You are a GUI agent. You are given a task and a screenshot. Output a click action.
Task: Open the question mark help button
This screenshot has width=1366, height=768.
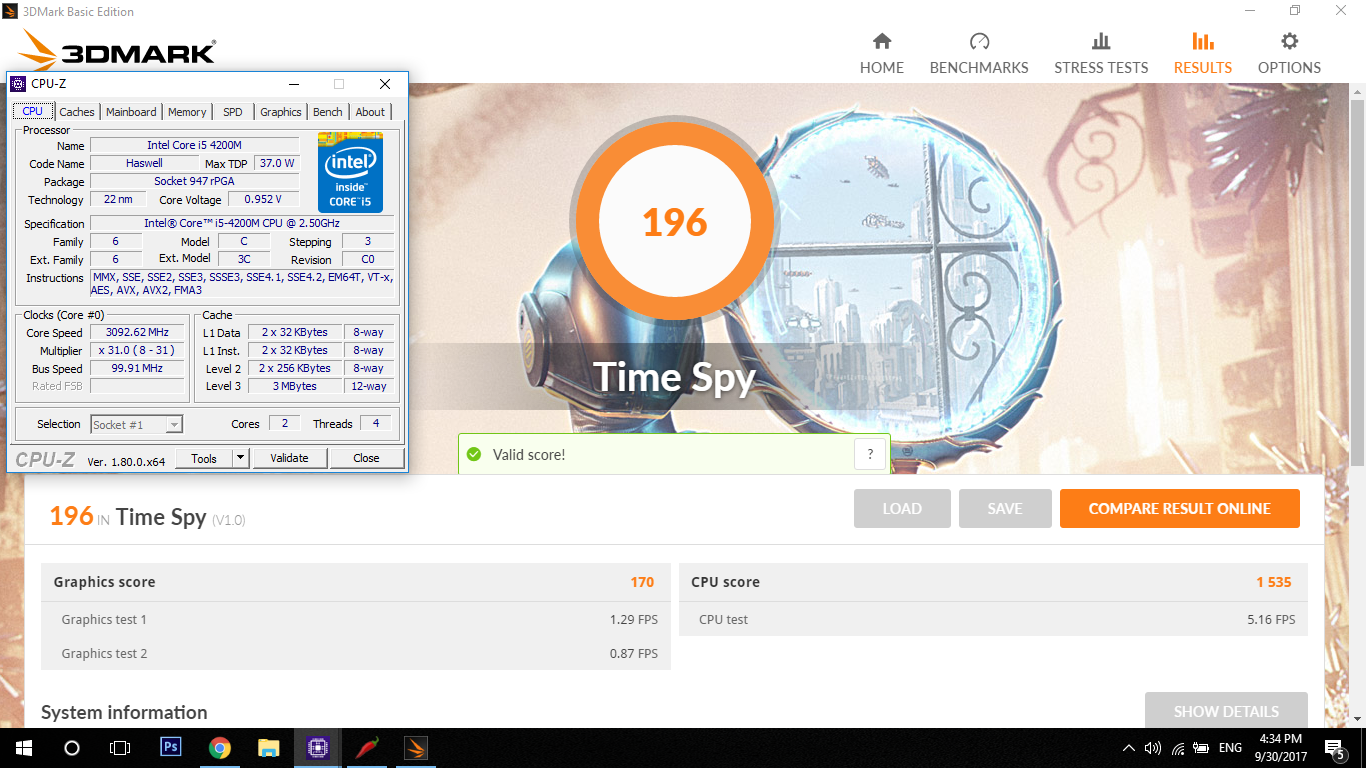pos(871,454)
